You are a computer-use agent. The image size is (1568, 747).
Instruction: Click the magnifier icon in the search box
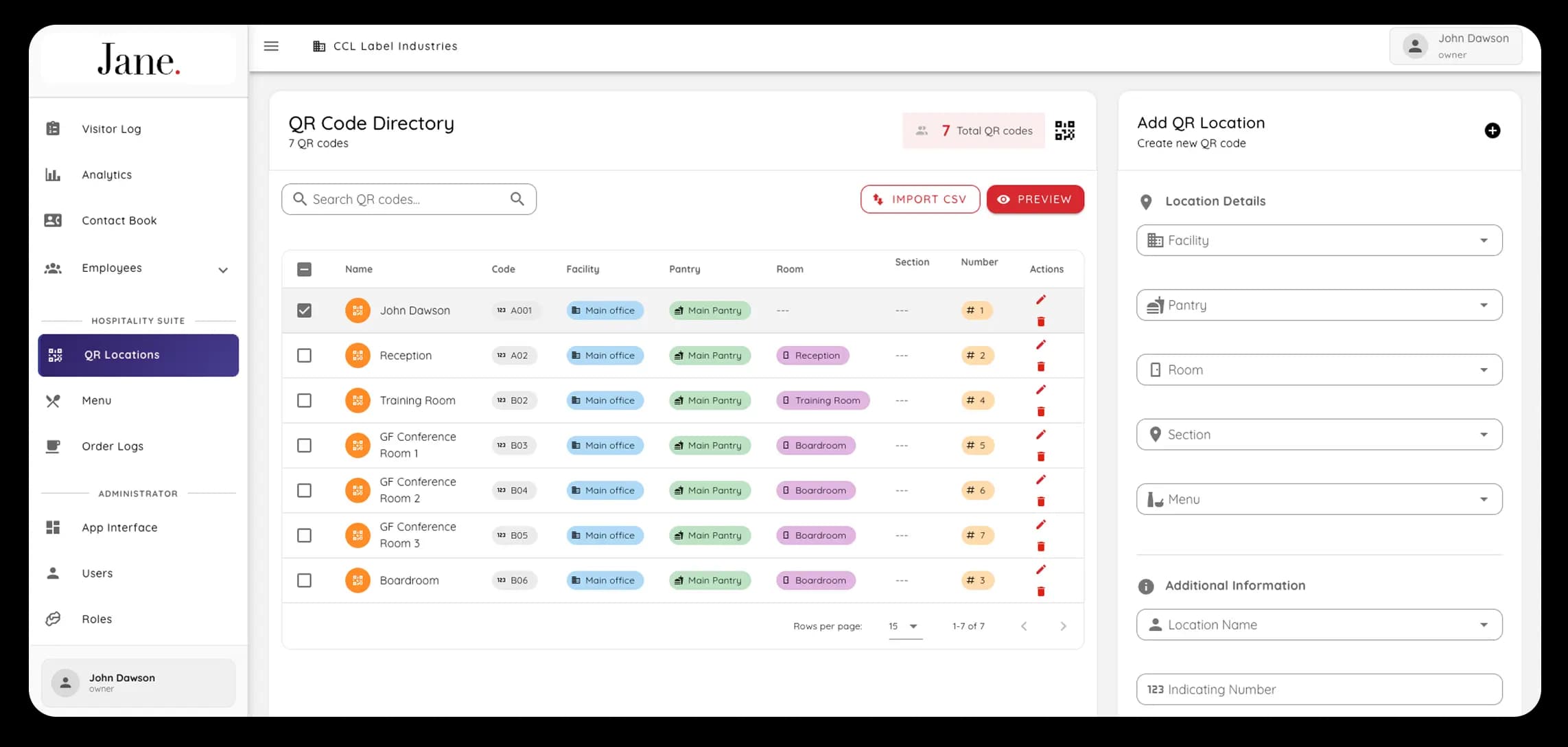coord(517,199)
